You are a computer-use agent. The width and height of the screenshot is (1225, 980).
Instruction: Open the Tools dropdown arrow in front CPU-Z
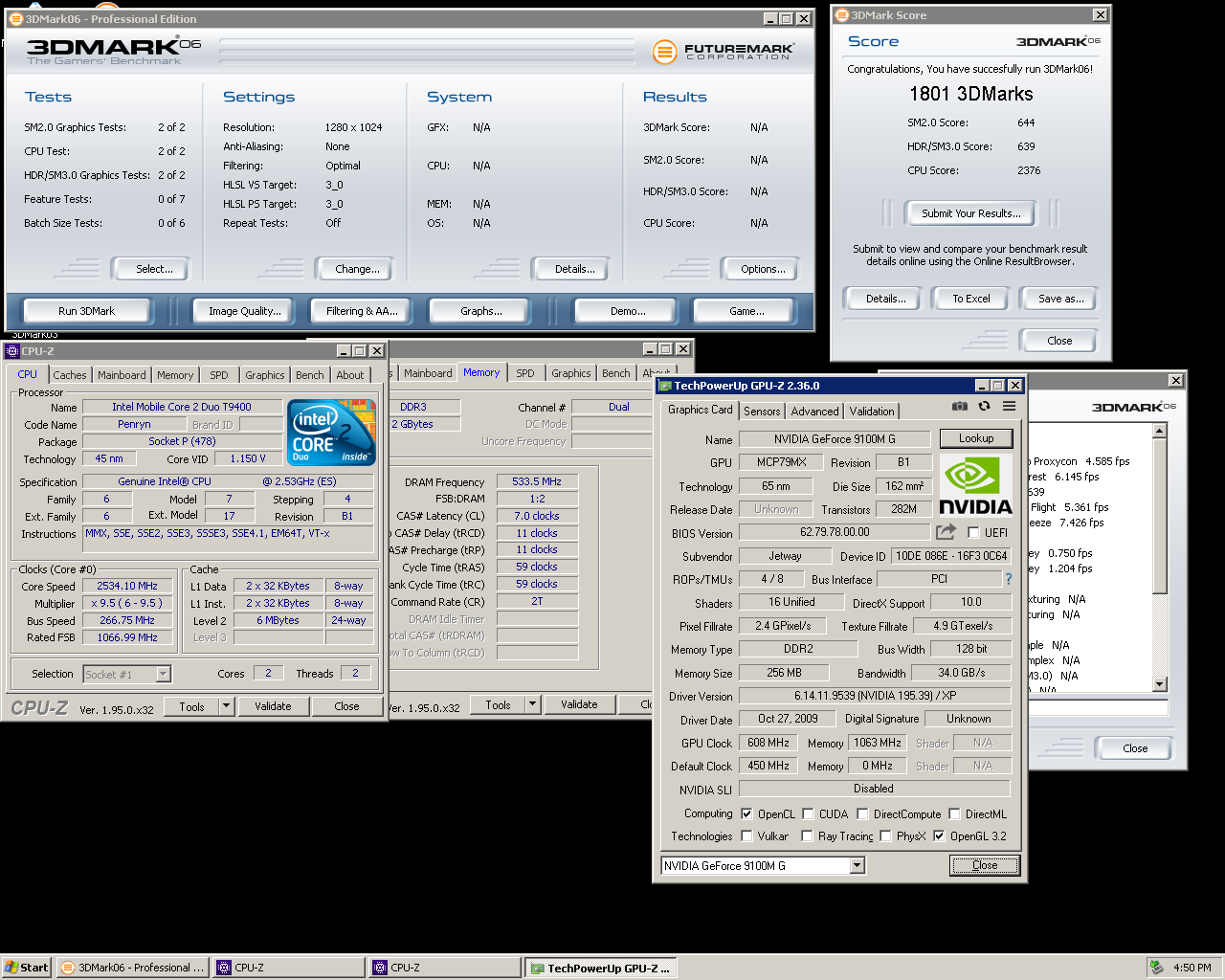[x=227, y=706]
